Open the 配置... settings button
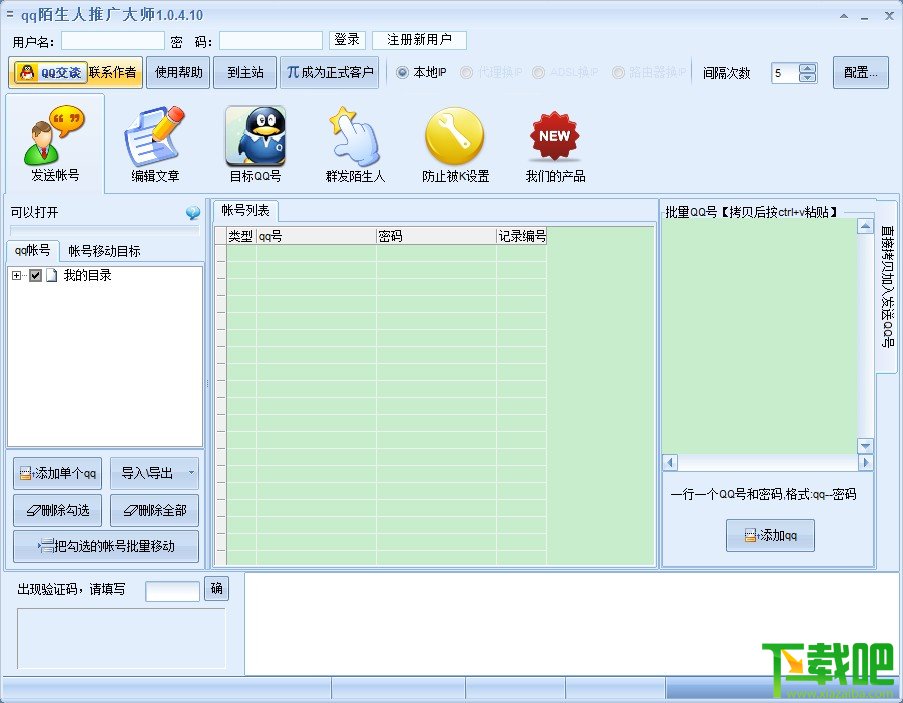 [x=860, y=73]
